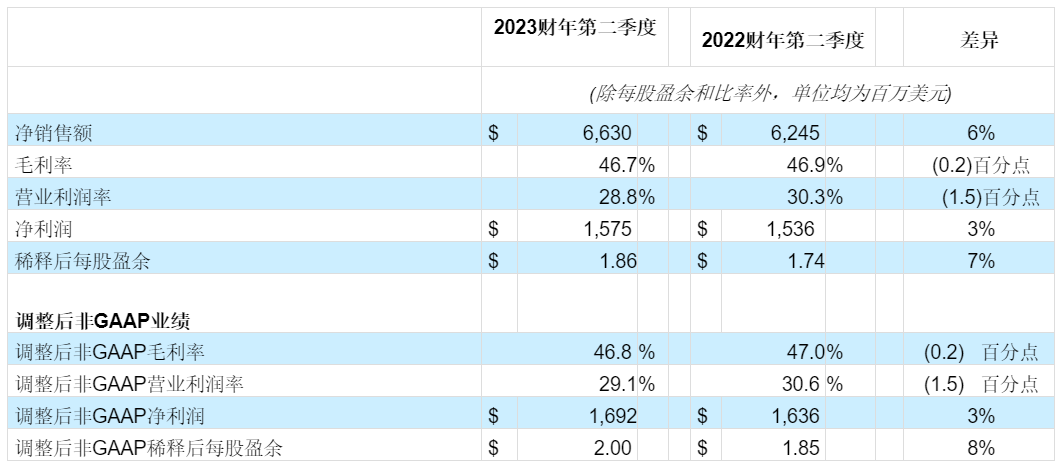Click the 2022财年第二季度 column header

click(x=782, y=40)
